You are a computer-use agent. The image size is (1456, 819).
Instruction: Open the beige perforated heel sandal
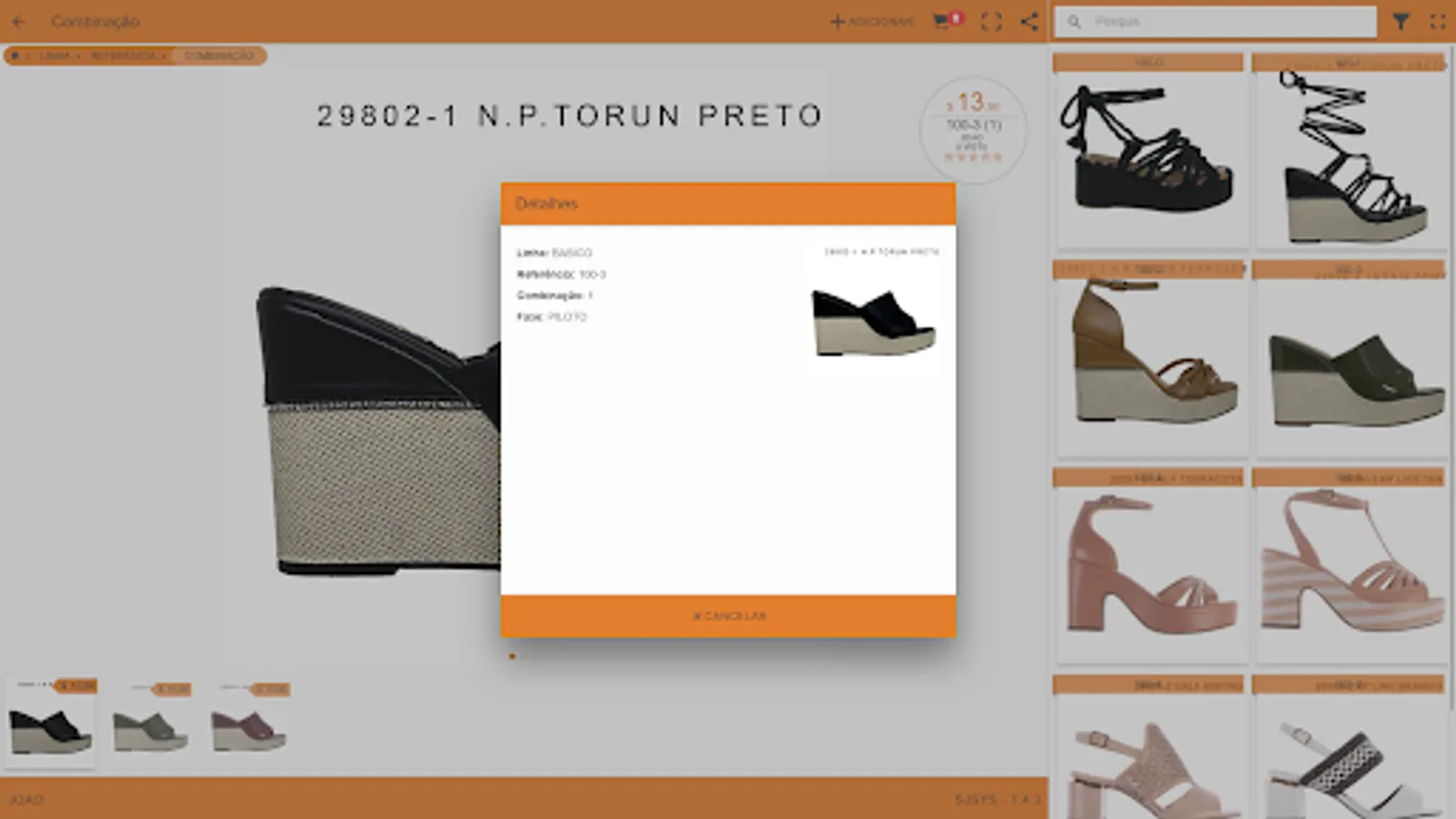(1149, 747)
